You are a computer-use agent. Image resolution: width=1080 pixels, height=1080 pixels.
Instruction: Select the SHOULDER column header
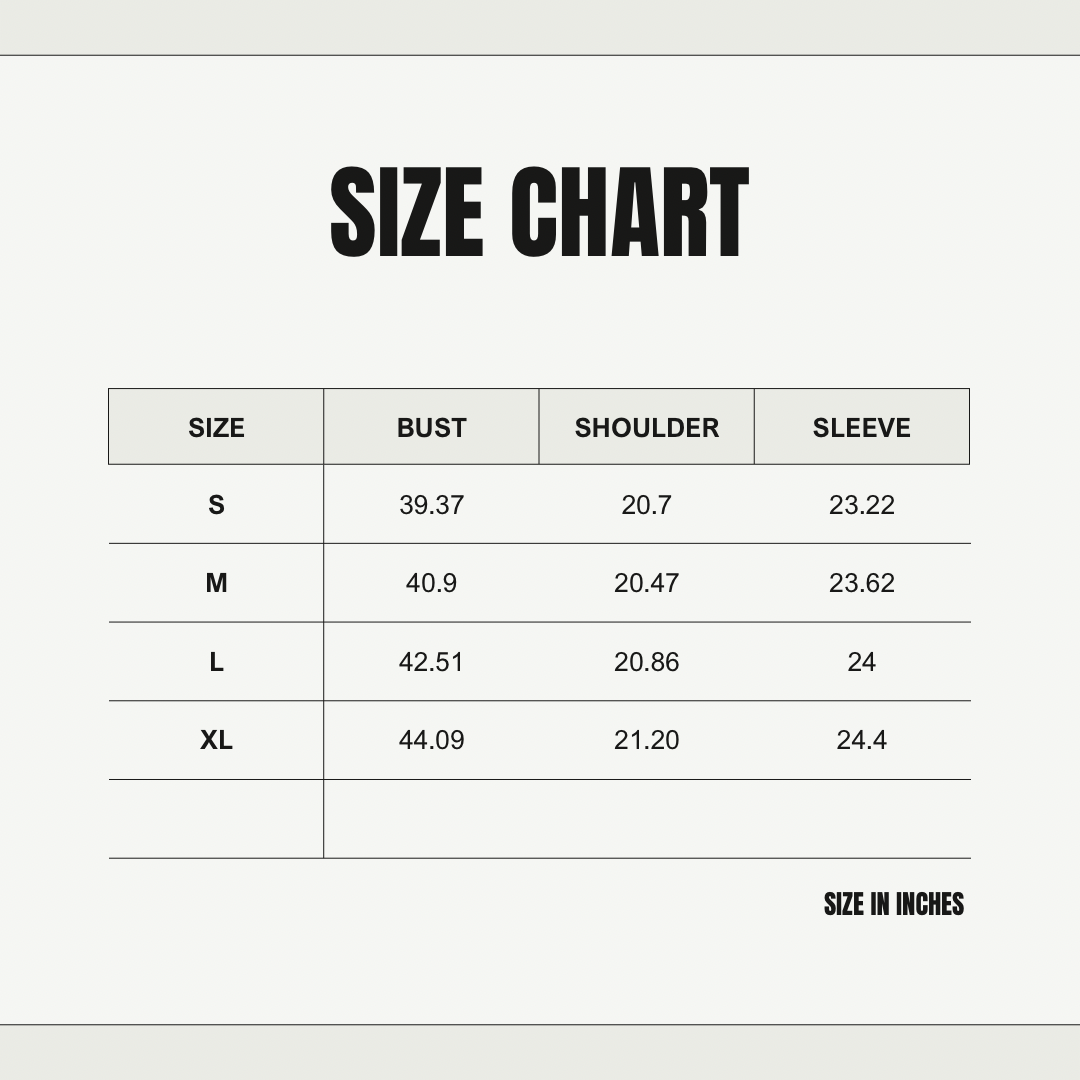646,427
